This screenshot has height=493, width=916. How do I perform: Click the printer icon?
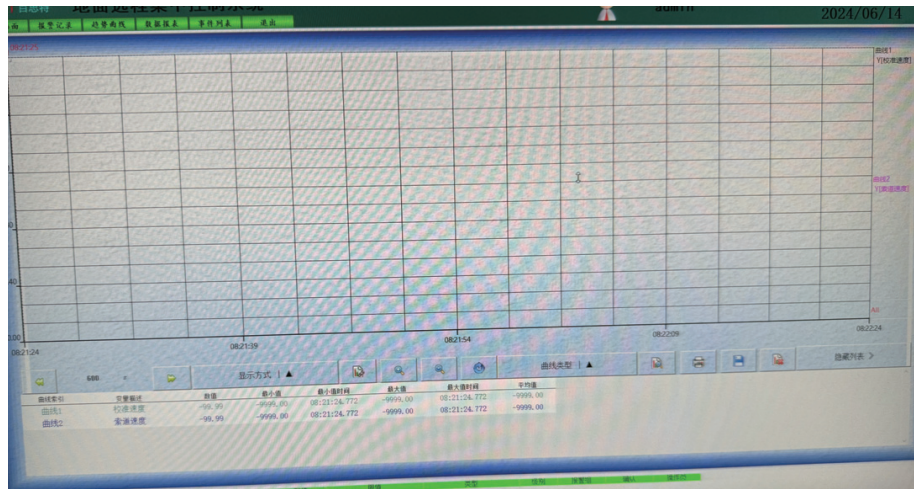(698, 362)
